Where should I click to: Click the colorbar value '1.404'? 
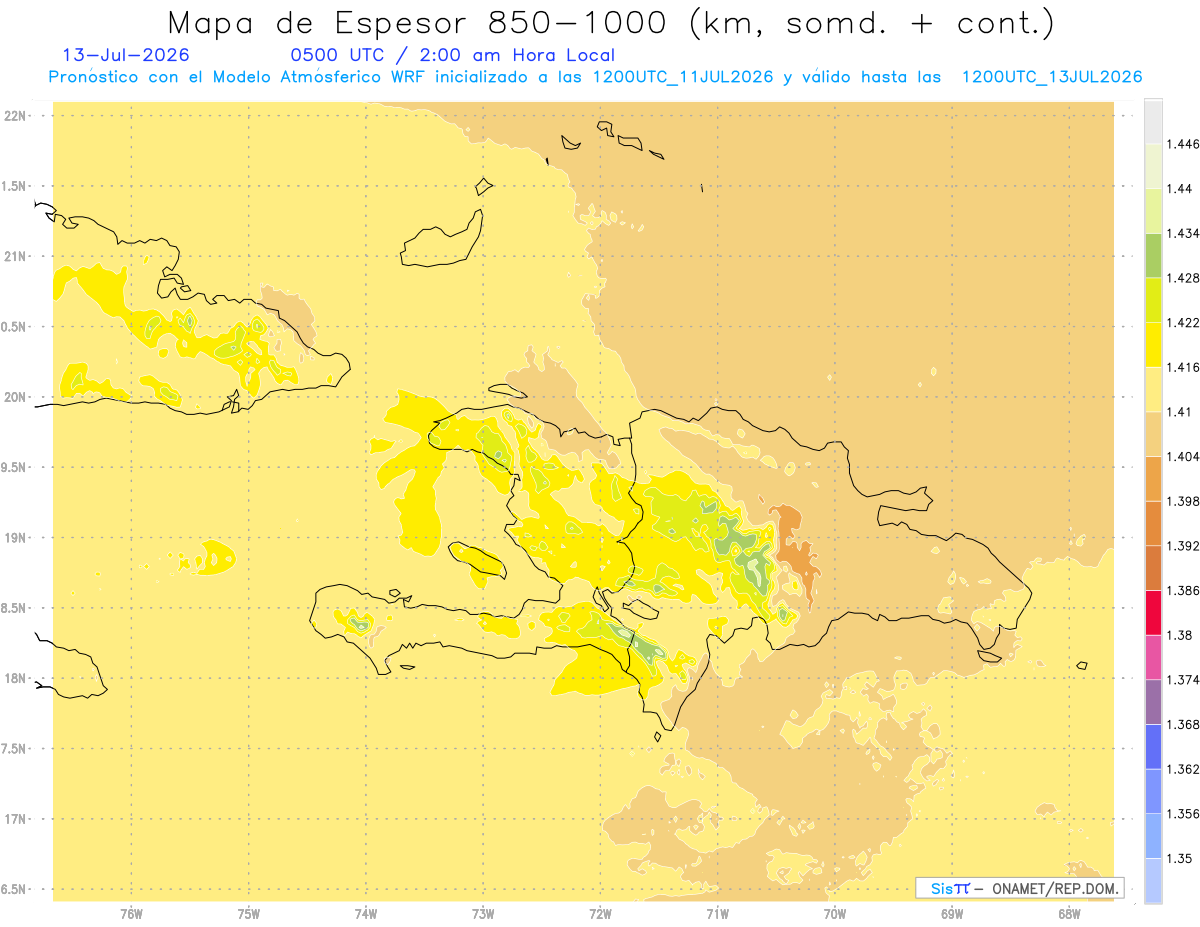(x=1183, y=456)
